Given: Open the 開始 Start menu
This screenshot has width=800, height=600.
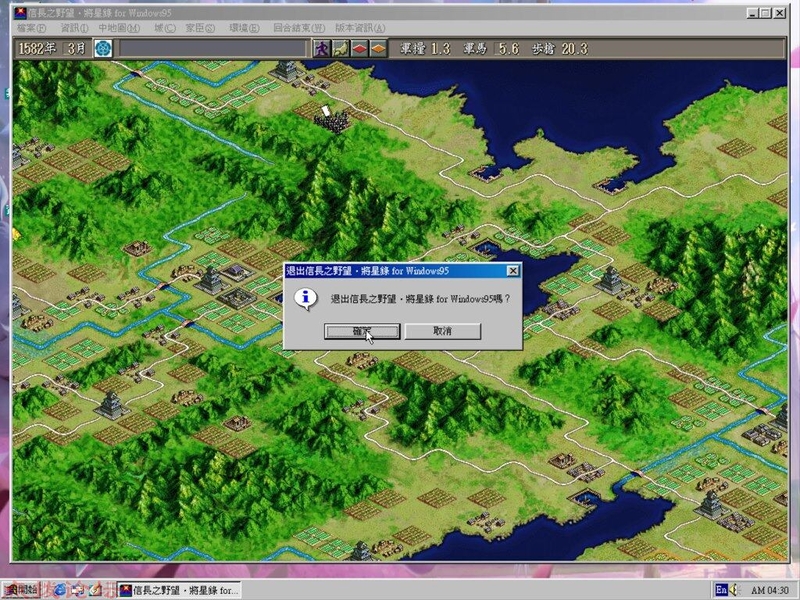Looking at the screenshot, I should [21, 590].
